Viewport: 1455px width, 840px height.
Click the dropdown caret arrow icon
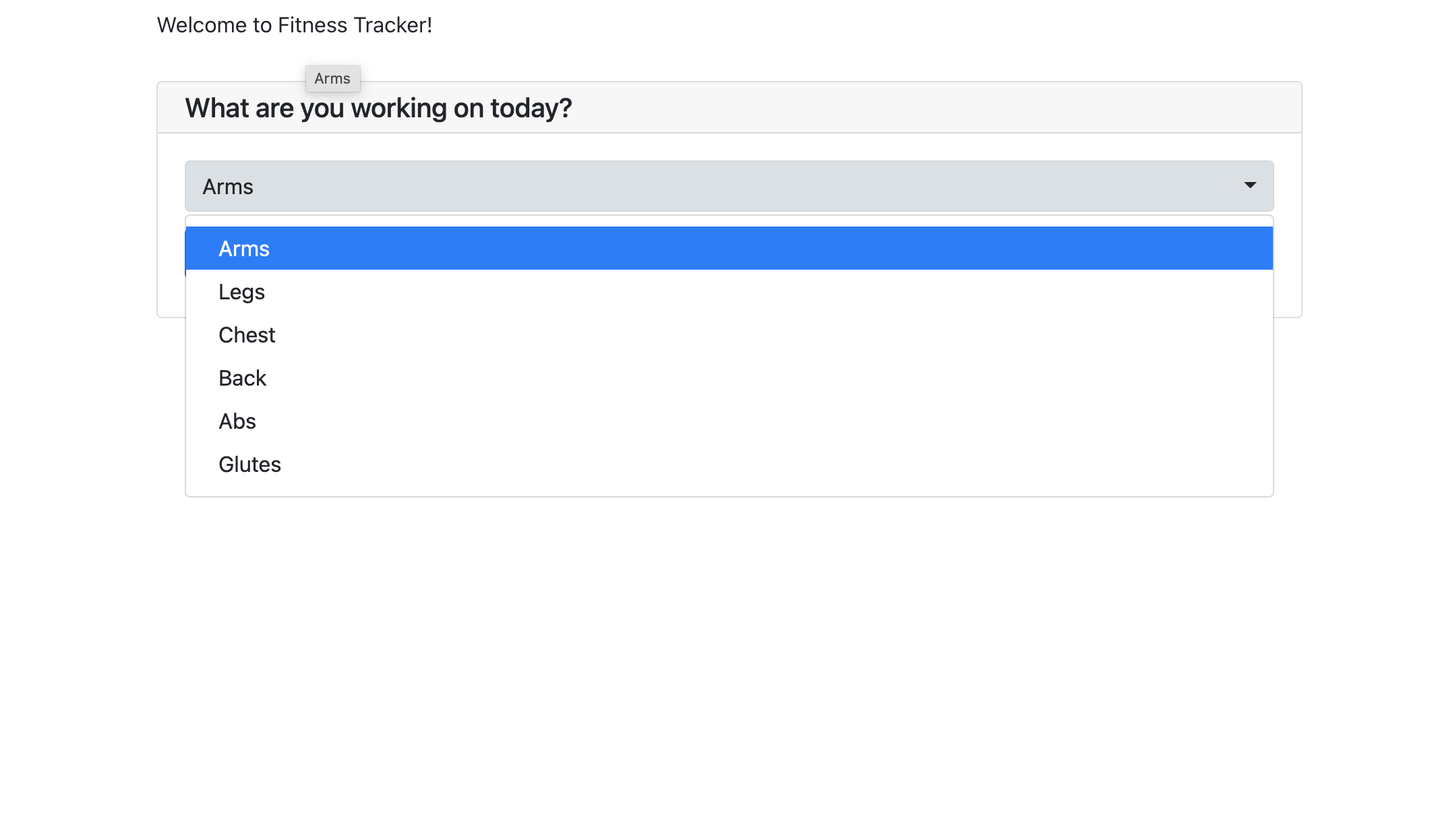(1249, 185)
